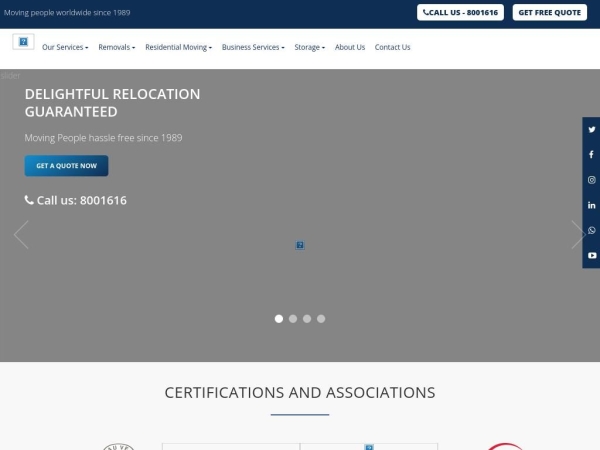
Task: Expand the Our Services dropdown
Action: (65, 47)
